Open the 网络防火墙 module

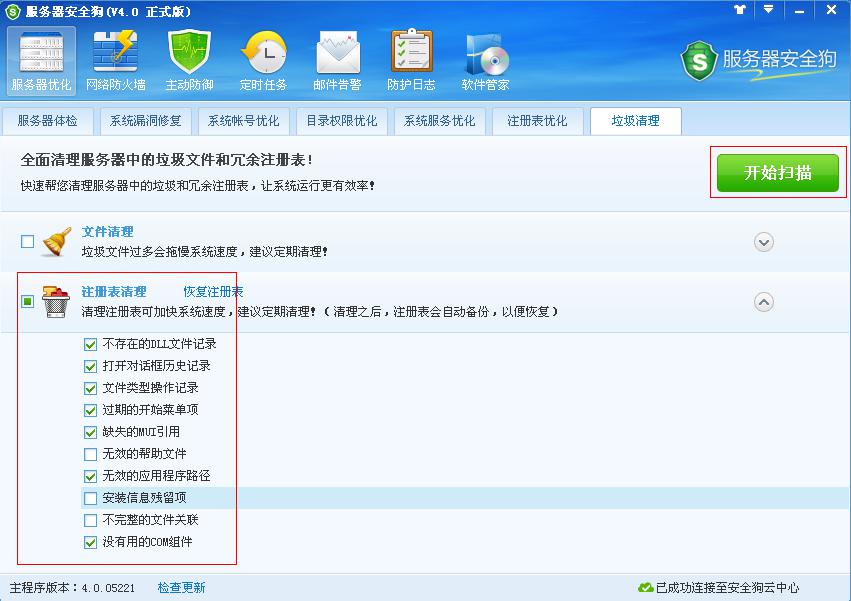click(115, 57)
